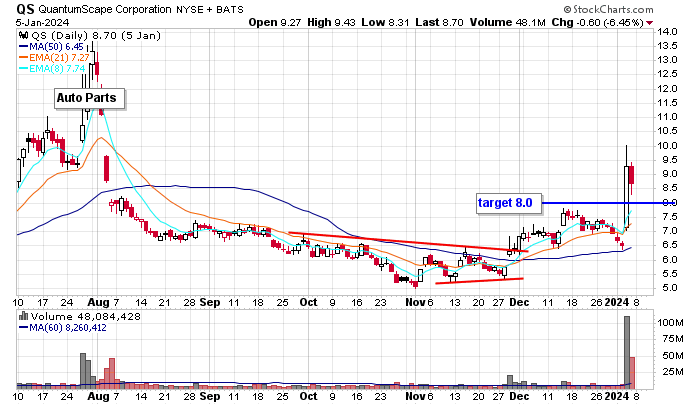This screenshot has width=700, height=405.
Task: Click the 10.0 price axis label
Action: pos(667,146)
